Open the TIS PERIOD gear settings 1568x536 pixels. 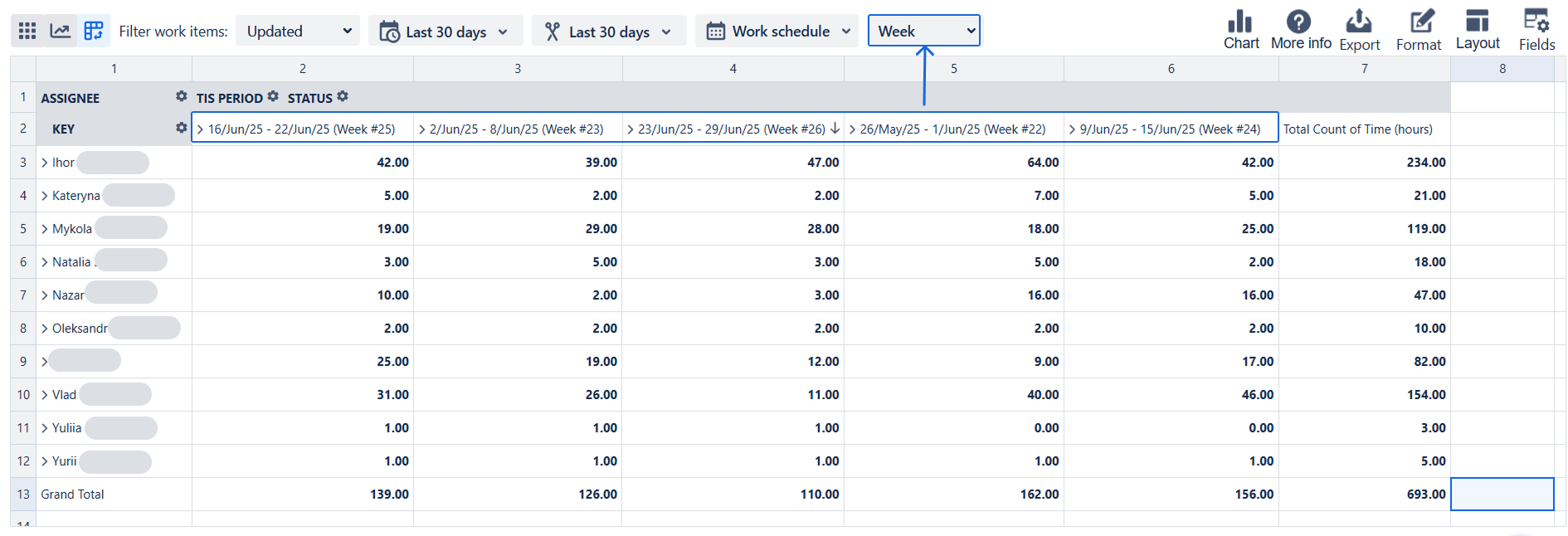tap(273, 97)
